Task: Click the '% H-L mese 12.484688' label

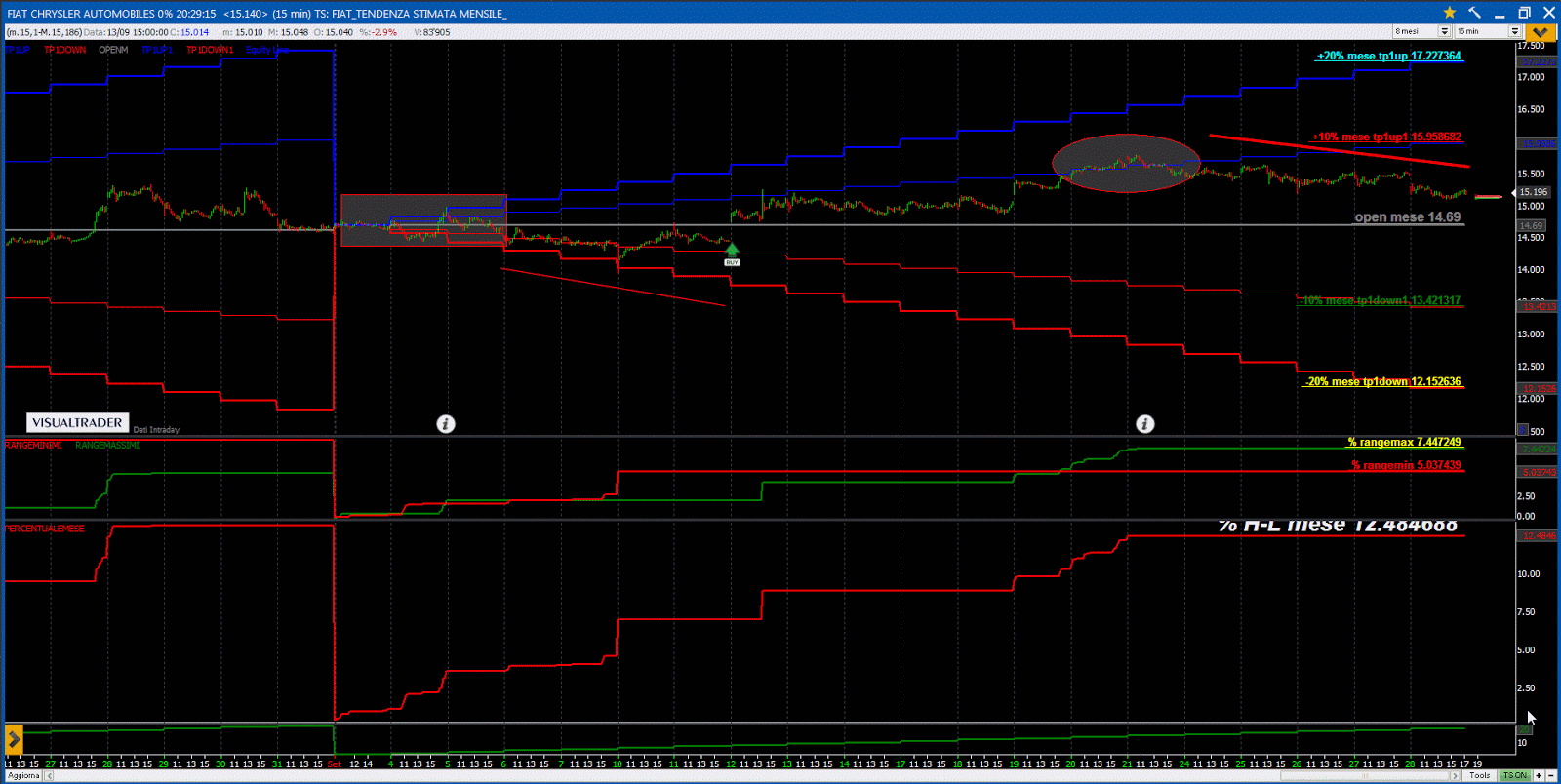Action: pyautogui.click(x=1338, y=526)
